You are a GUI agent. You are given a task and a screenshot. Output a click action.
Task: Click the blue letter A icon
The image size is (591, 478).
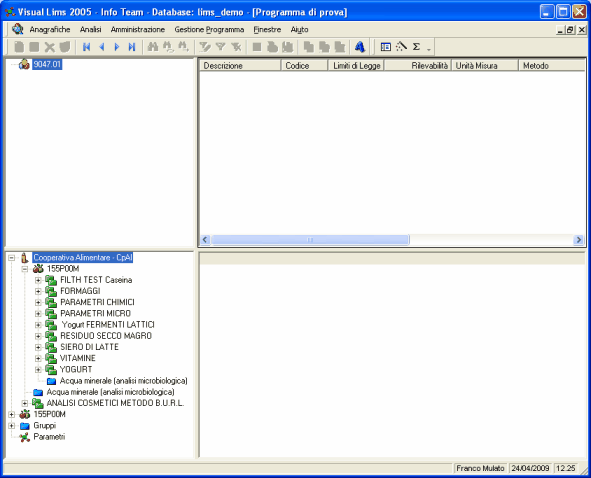point(360,47)
